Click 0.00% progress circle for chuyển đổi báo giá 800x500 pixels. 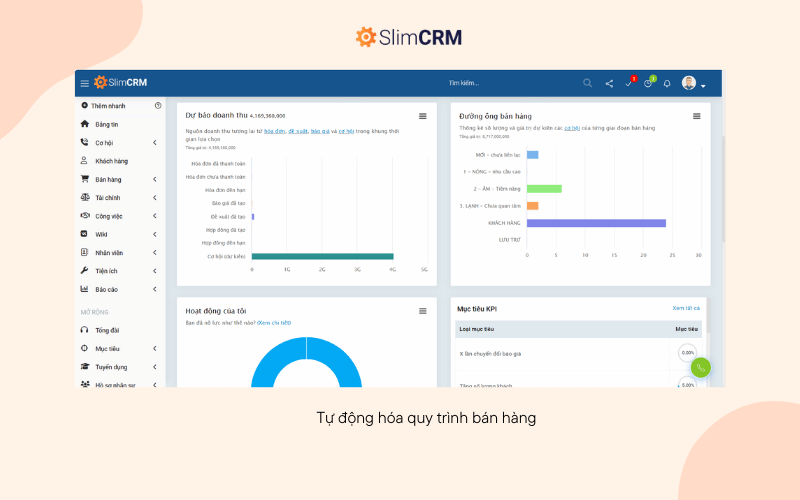click(687, 353)
